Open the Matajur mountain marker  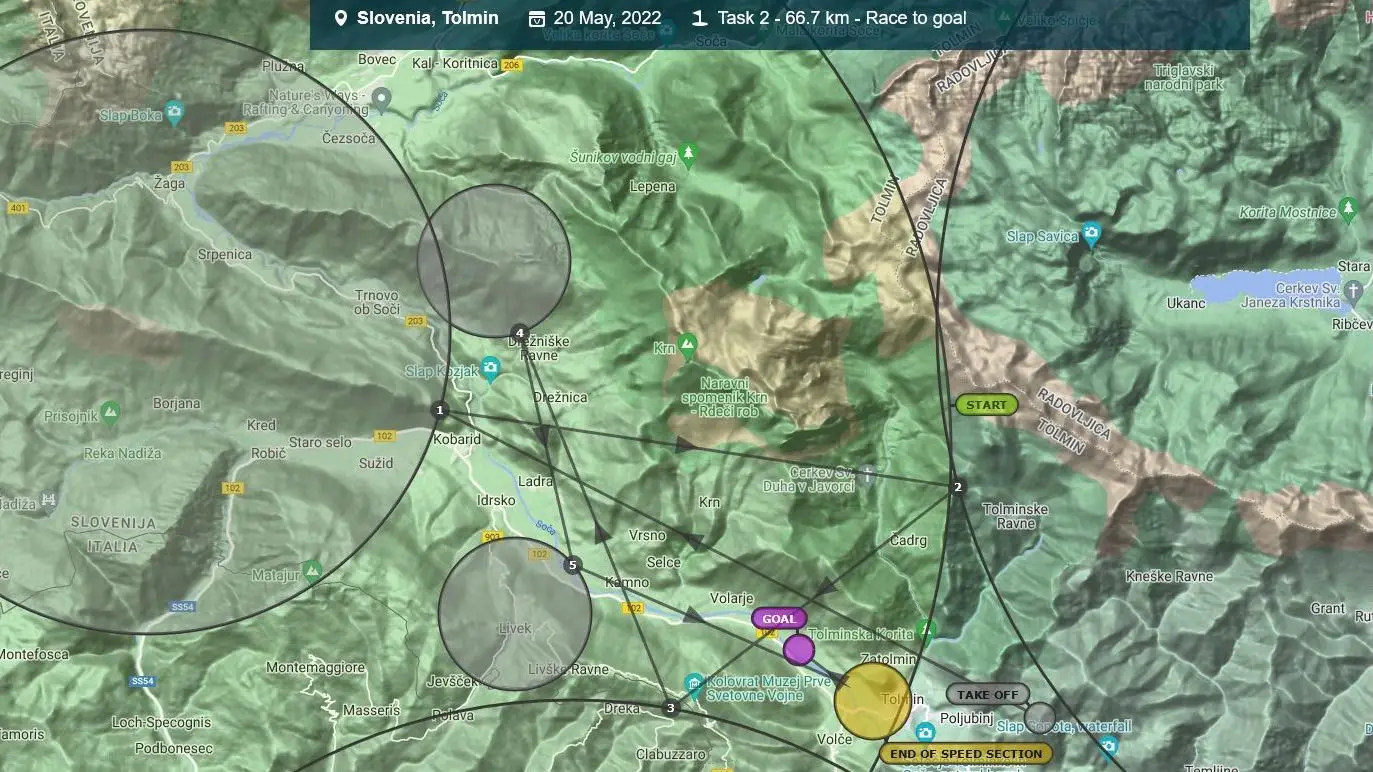[312, 571]
